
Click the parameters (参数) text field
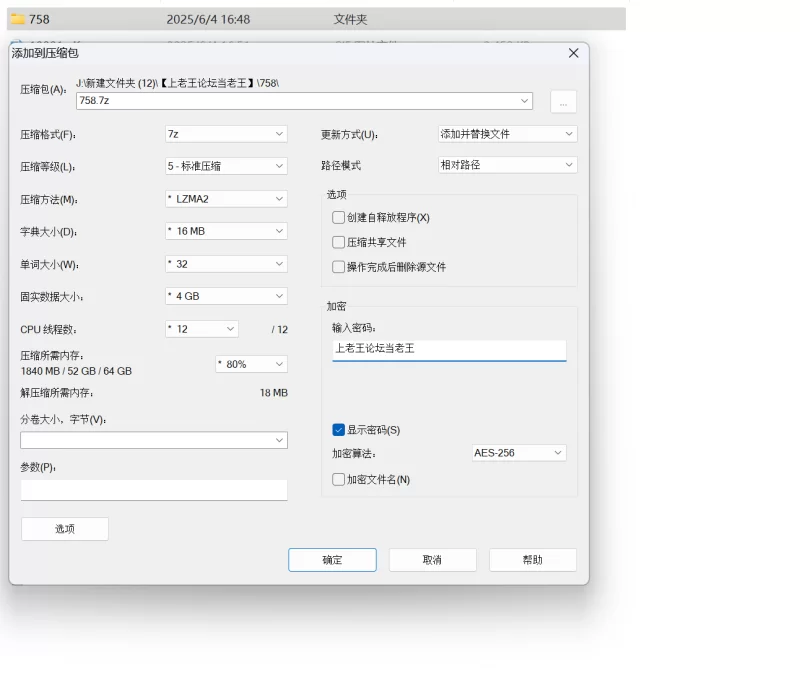[154, 490]
